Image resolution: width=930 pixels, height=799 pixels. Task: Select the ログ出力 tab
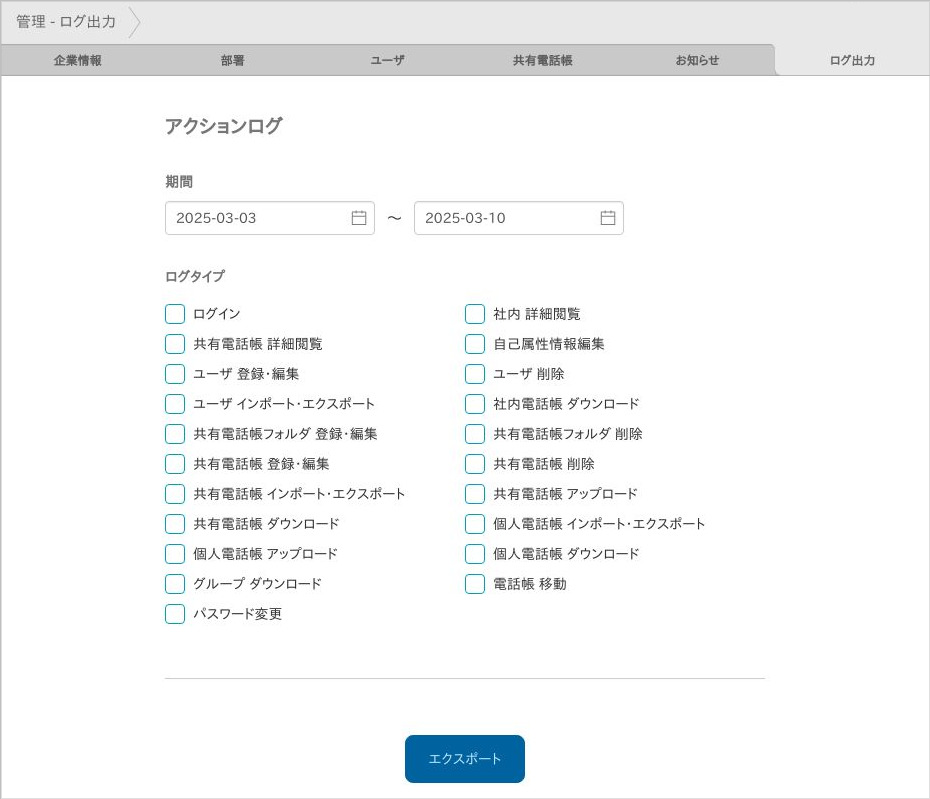[x=852, y=60]
